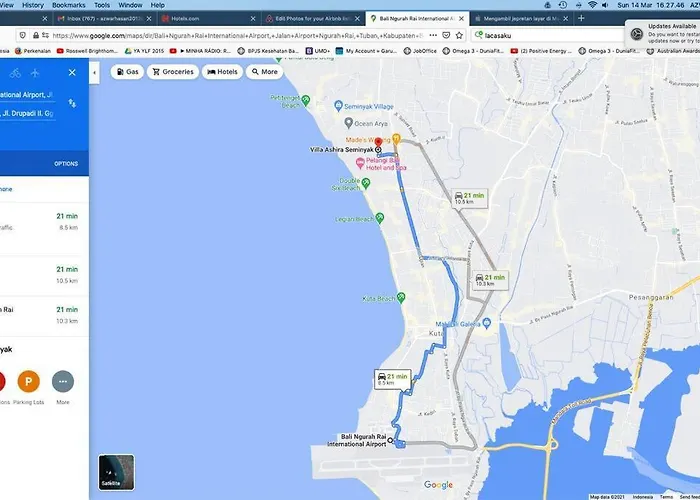
Task: Open the Help menu
Action: (158, 5)
